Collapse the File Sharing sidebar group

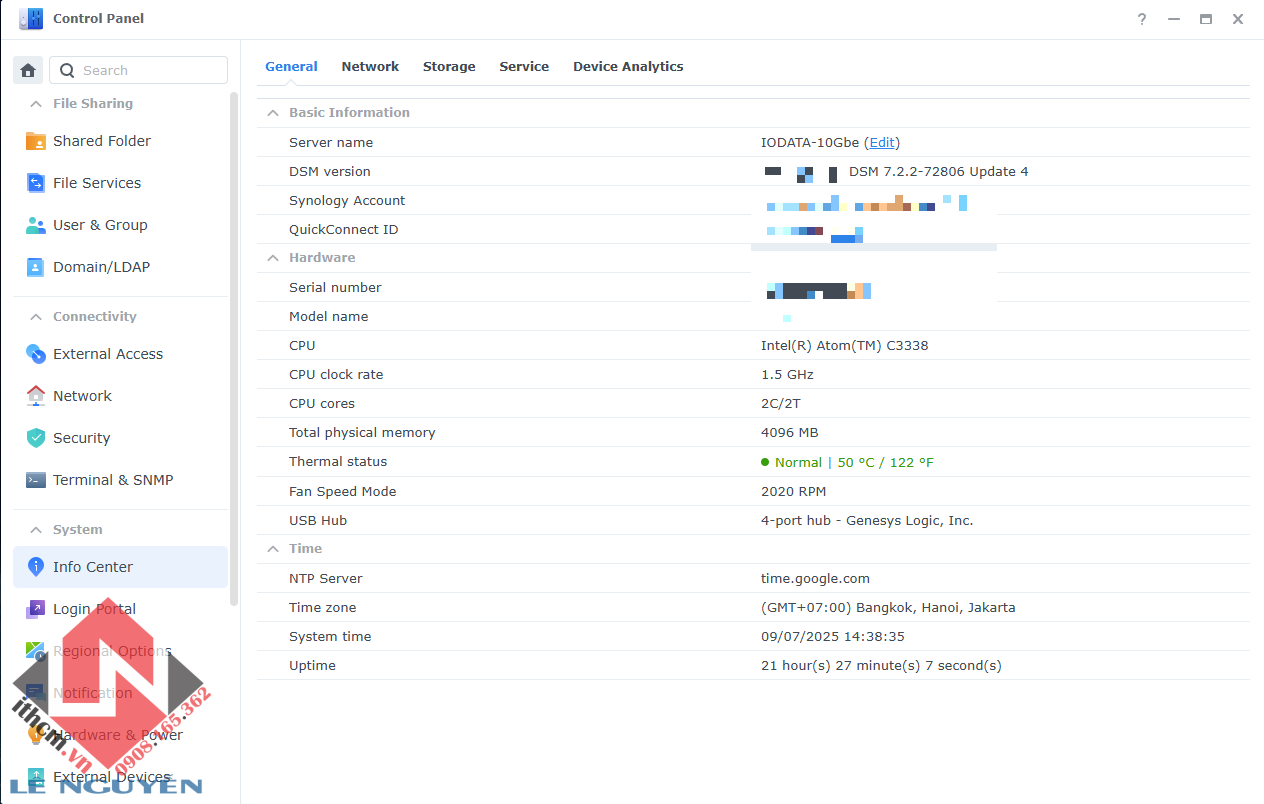click(x=36, y=104)
